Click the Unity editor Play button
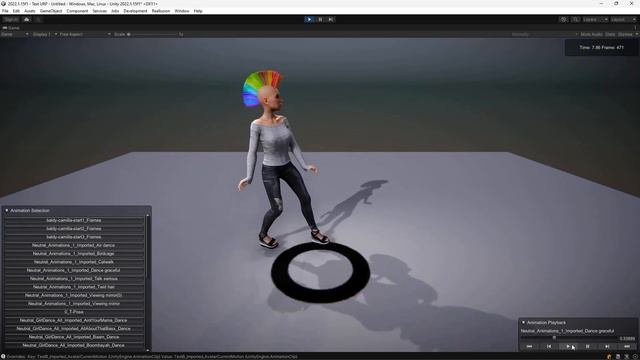The image size is (640, 360). 309,19
